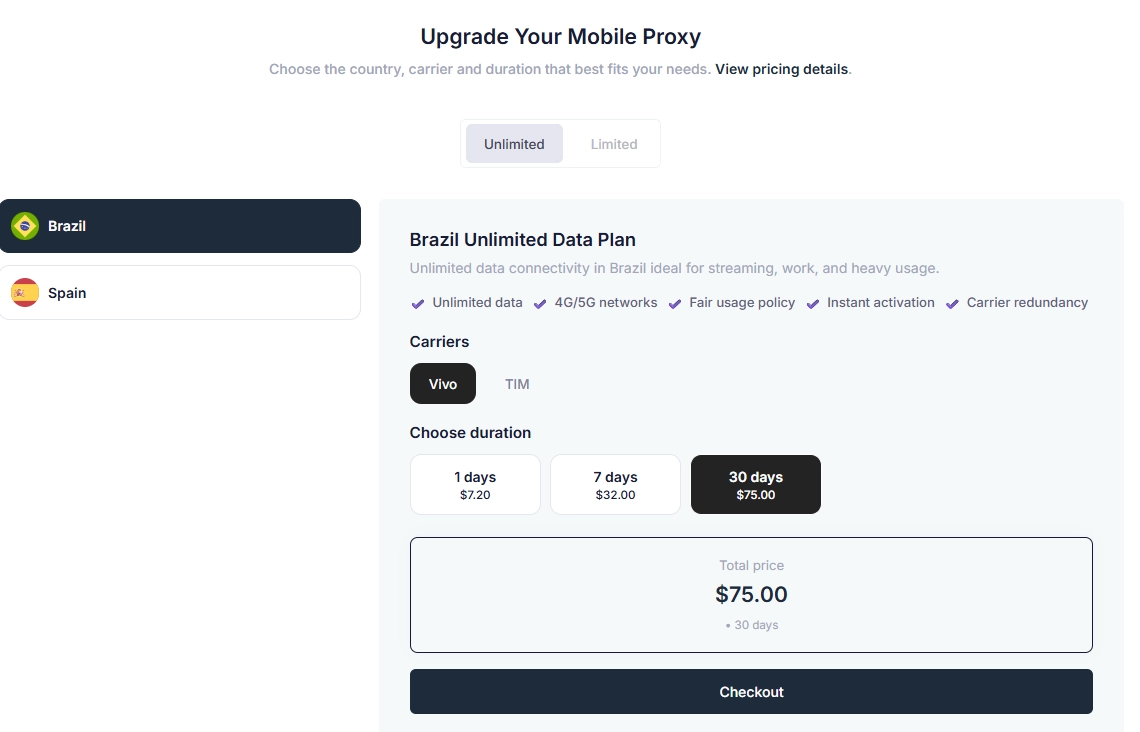The image size is (1140, 732).
Task: Click the Carrier redundancy checkmark icon
Action: pyautogui.click(x=952, y=303)
